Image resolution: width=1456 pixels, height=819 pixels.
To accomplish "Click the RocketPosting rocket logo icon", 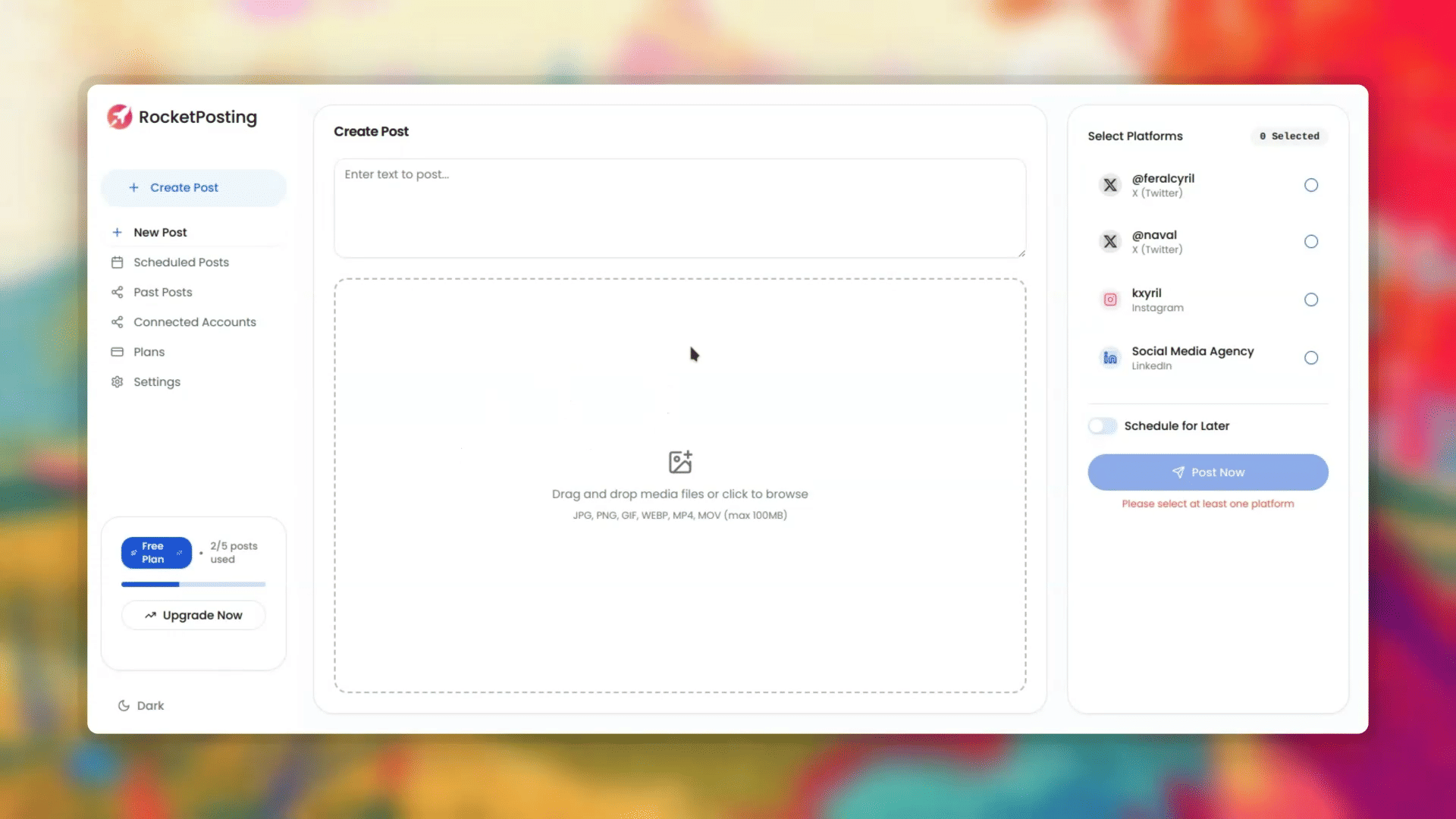I will [x=119, y=117].
